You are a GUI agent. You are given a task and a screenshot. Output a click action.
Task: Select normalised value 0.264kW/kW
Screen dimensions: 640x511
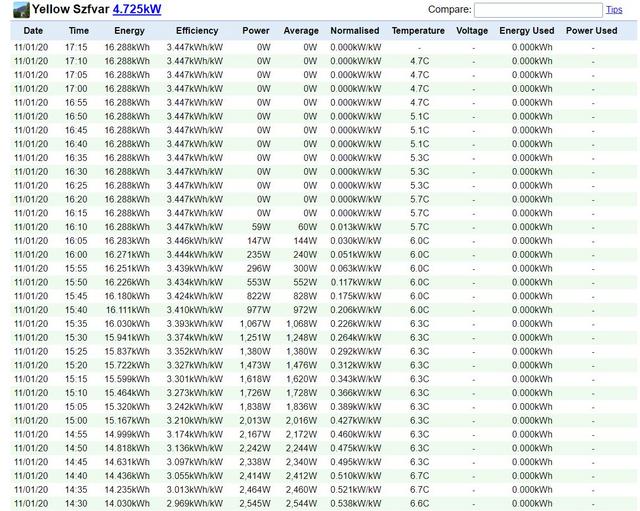(x=356, y=338)
